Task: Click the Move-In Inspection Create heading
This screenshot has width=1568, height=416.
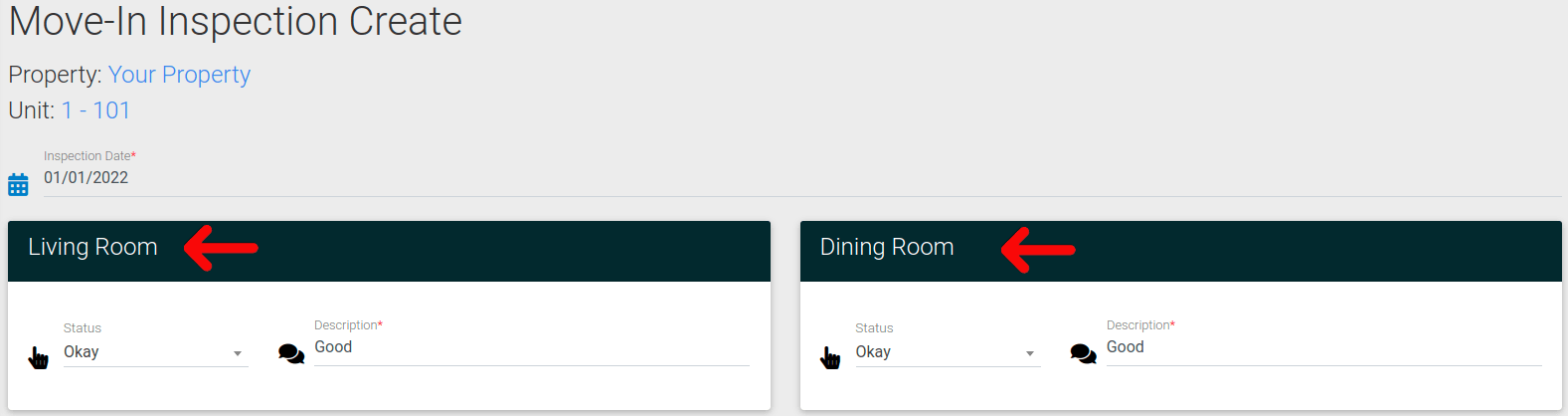Action: pyautogui.click(x=236, y=21)
